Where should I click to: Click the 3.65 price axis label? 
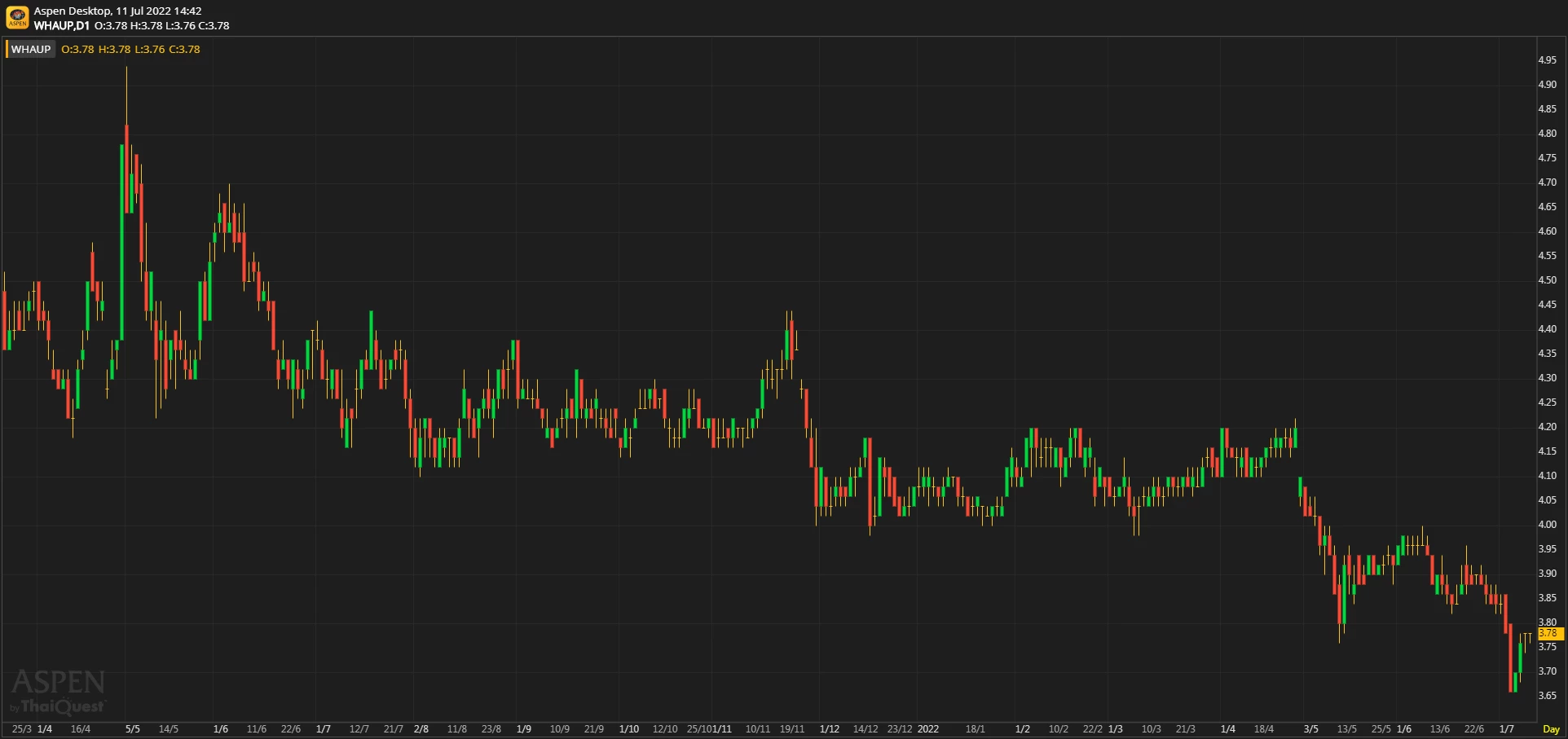(x=1547, y=696)
